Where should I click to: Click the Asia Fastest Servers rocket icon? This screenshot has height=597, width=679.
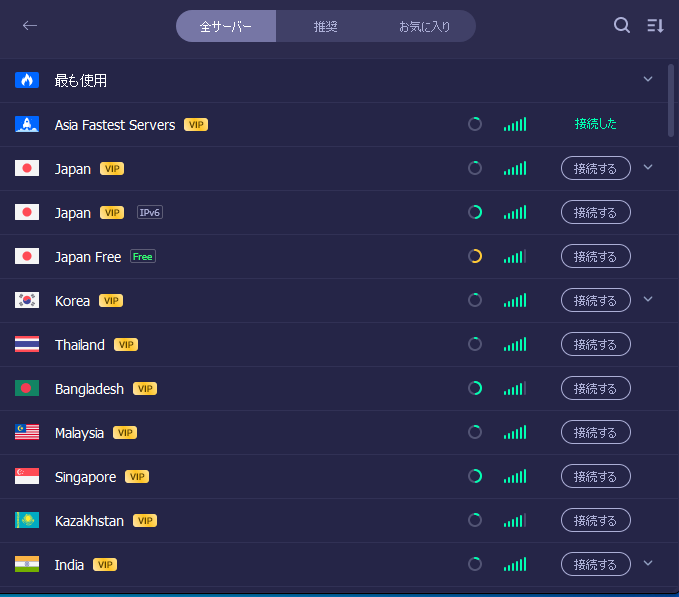coord(27,125)
